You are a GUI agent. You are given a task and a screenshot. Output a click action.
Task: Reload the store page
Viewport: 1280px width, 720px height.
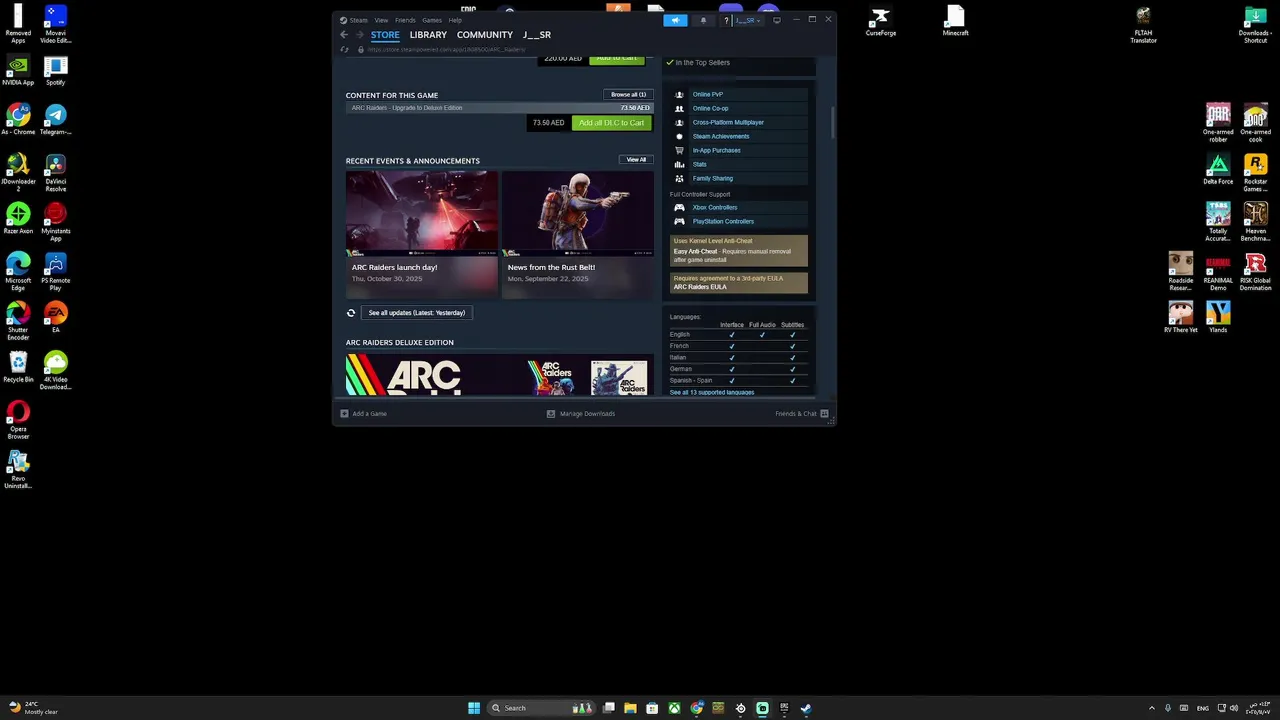coord(345,49)
